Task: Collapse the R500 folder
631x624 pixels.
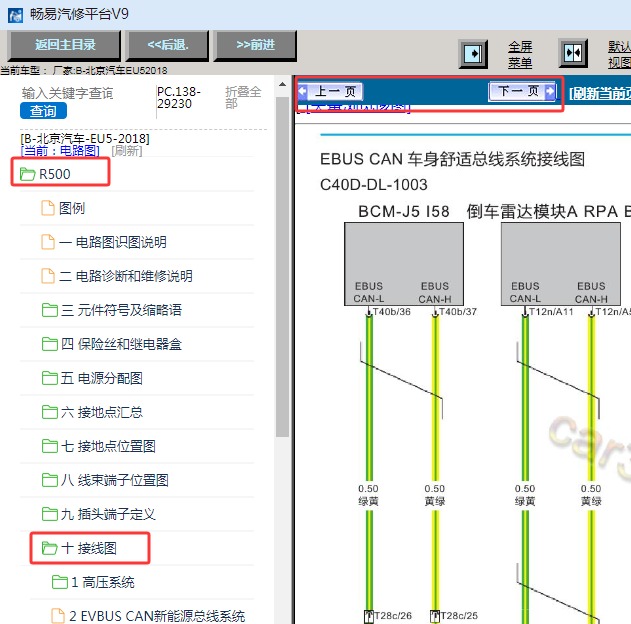Action: click(x=54, y=174)
